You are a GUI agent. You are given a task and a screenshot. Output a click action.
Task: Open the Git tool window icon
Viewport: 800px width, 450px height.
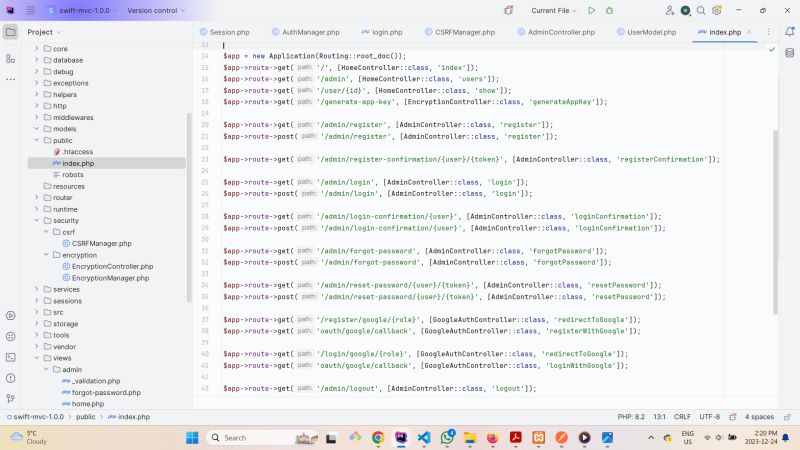10,398
